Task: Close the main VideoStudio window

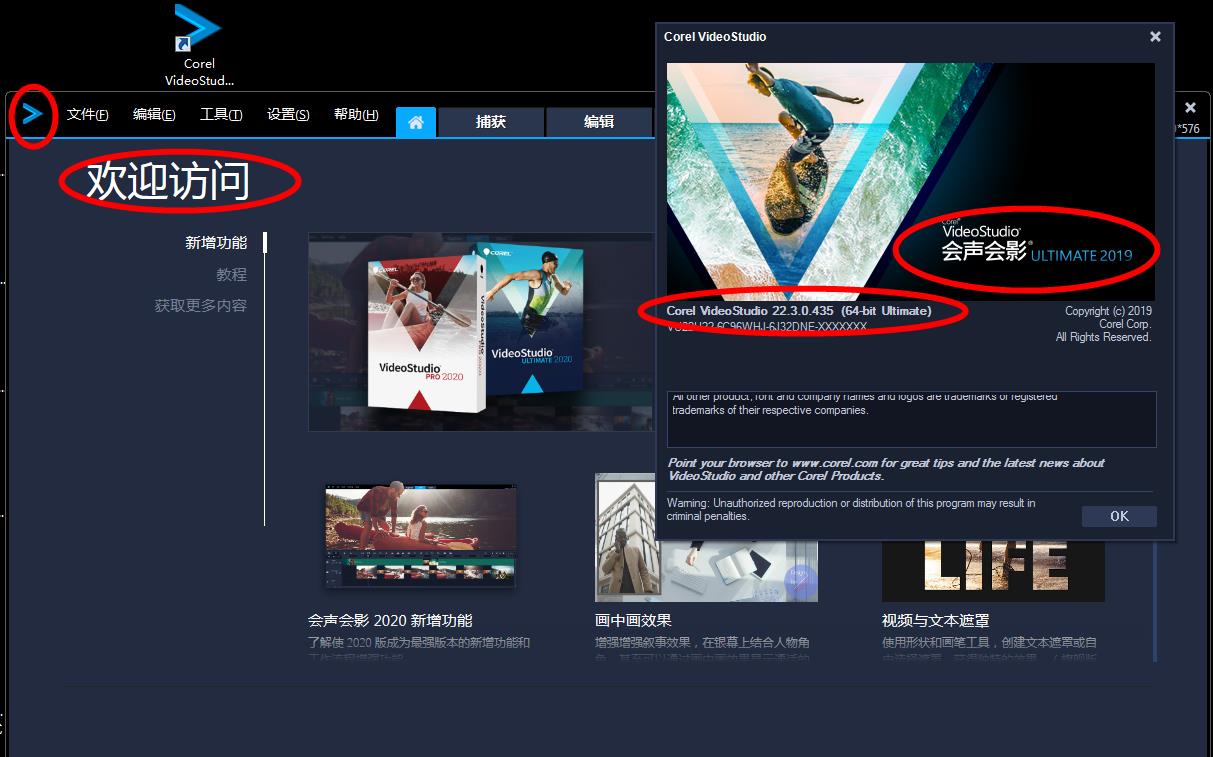Action: click(1190, 107)
